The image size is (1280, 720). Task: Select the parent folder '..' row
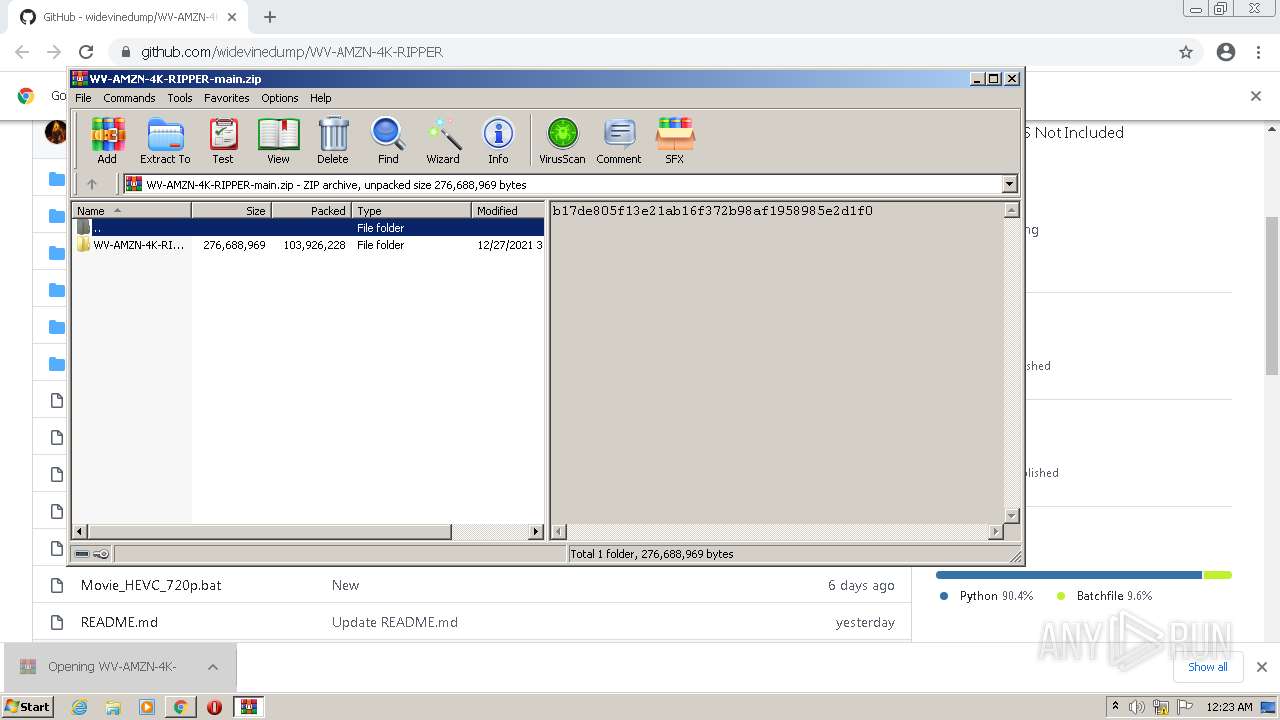(x=308, y=227)
